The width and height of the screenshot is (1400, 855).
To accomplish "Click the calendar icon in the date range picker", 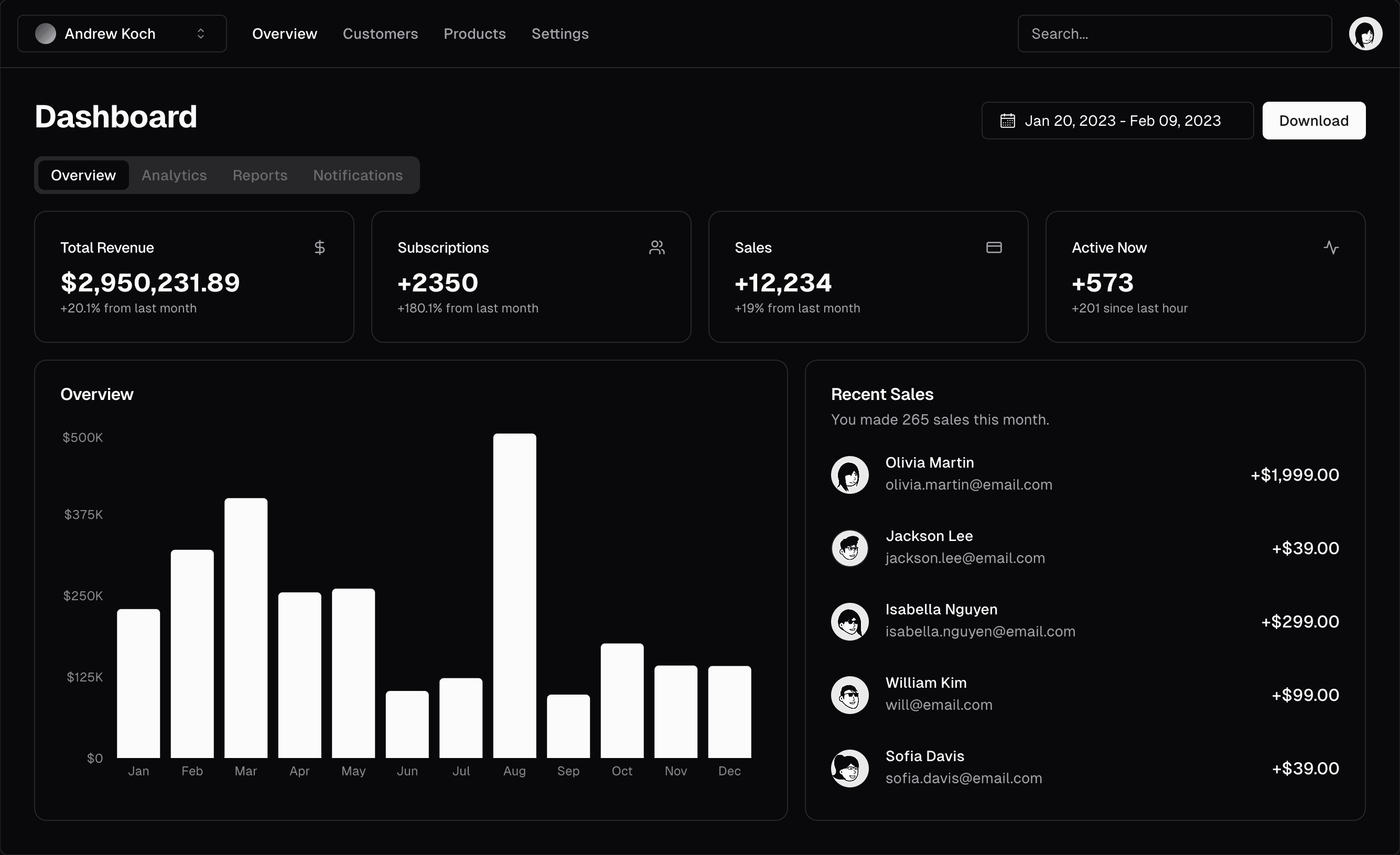I will (x=1007, y=121).
